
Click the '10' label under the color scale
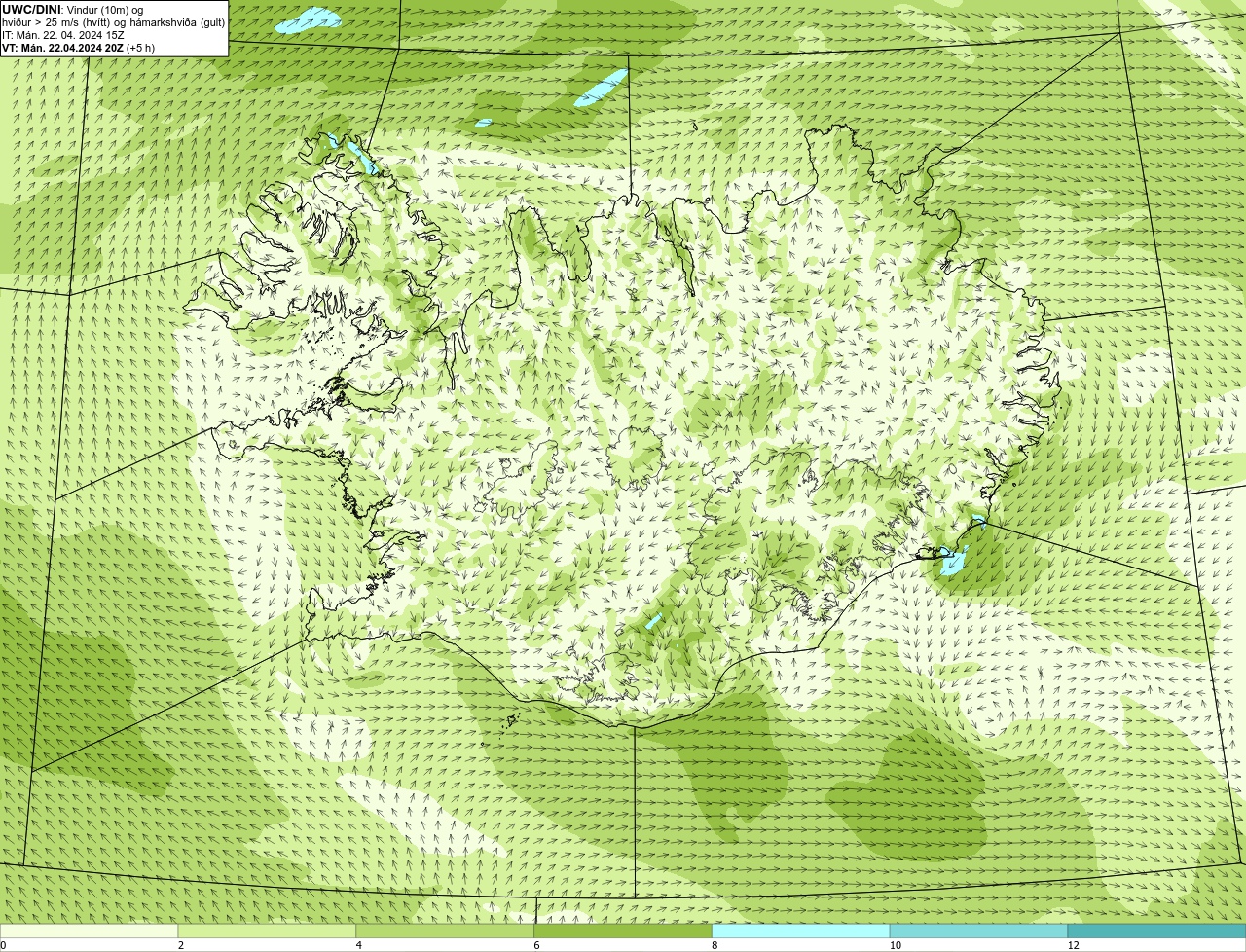pyautogui.click(x=895, y=945)
